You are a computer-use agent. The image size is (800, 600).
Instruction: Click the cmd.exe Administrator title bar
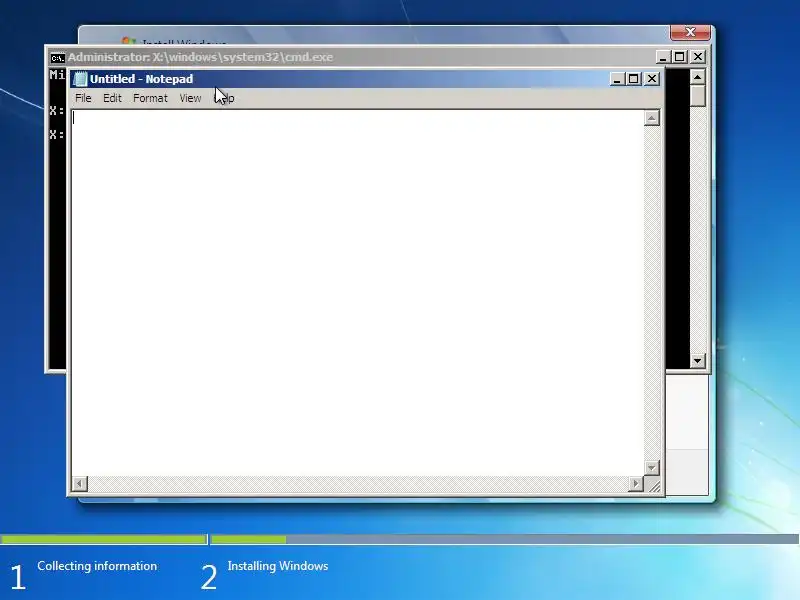point(378,57)
